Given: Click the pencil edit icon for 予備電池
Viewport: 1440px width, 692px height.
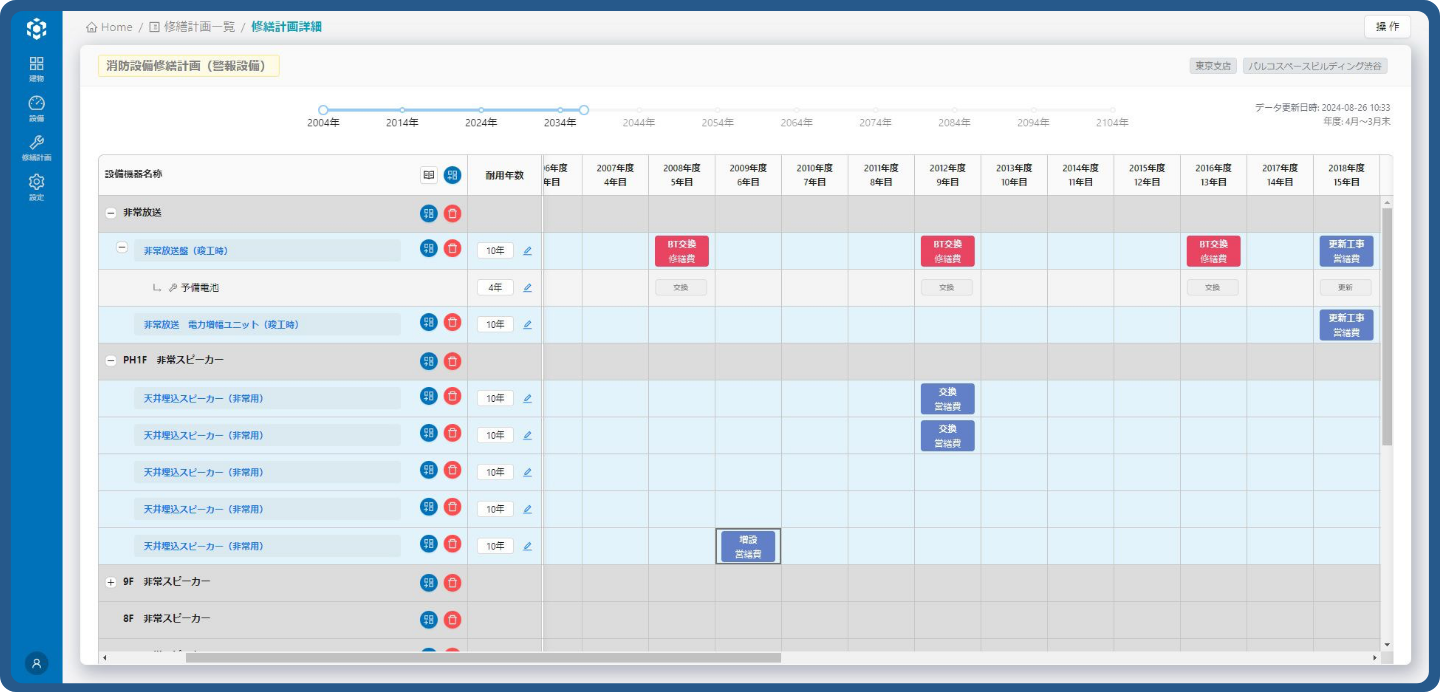Looking at the screenshot, I should tap(527, 288).
